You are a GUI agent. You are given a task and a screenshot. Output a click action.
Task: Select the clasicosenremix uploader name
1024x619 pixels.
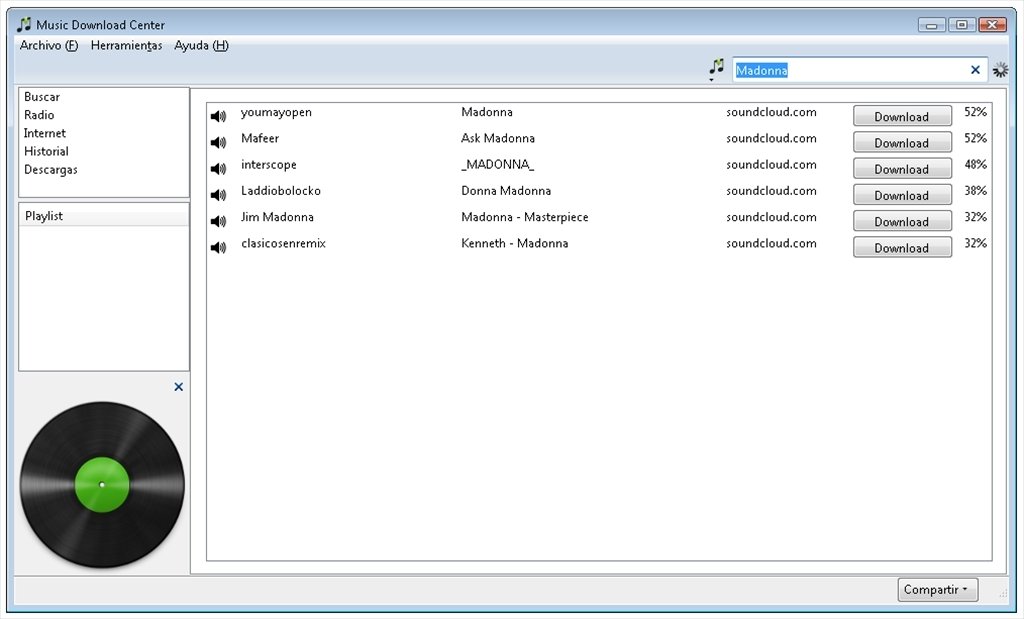point(283,243)
